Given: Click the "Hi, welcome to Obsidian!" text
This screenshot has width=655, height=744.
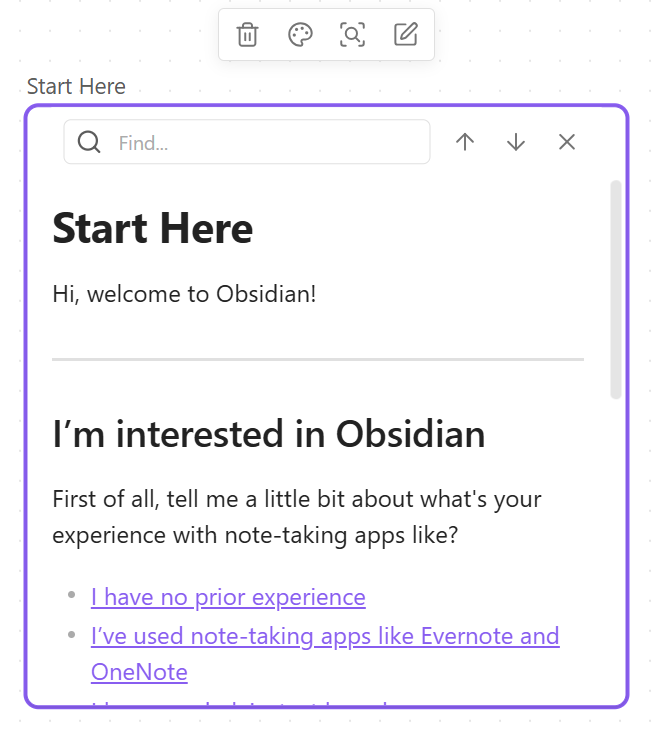Looking at the screenshot, I should pyautogui.click(x=184, y=295).
